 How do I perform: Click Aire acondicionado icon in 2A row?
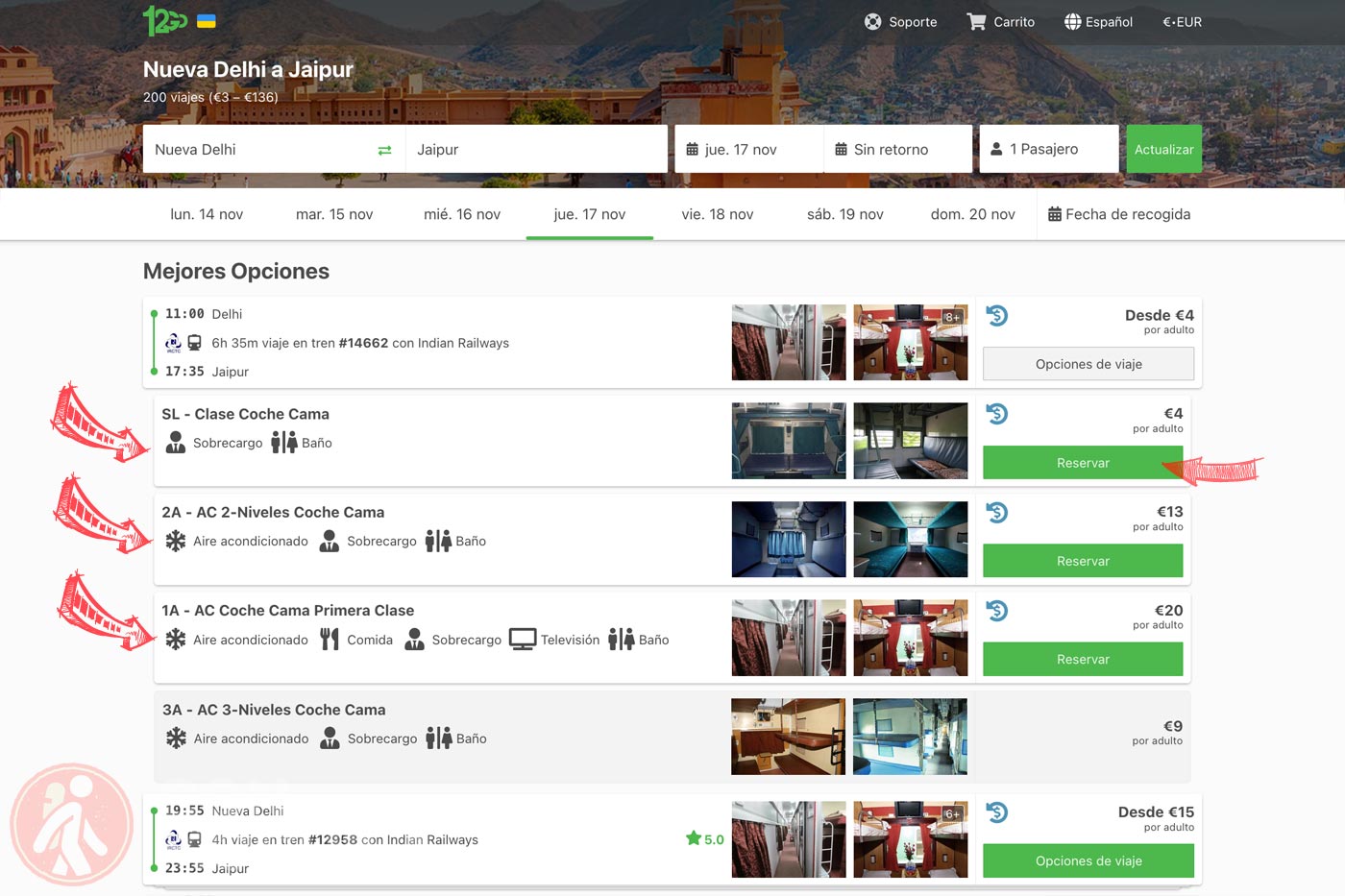tap(176, 541)
